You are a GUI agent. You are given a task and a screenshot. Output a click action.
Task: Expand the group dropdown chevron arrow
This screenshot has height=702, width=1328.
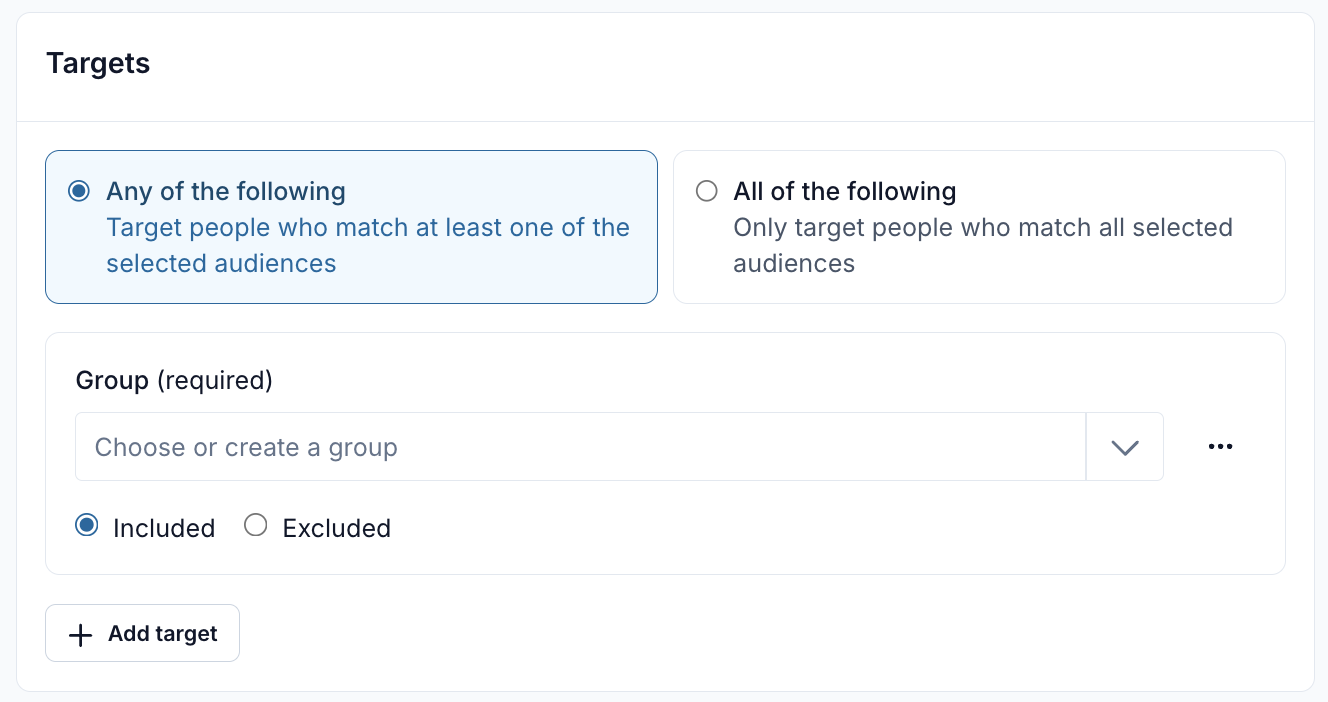pos(1125,447)
